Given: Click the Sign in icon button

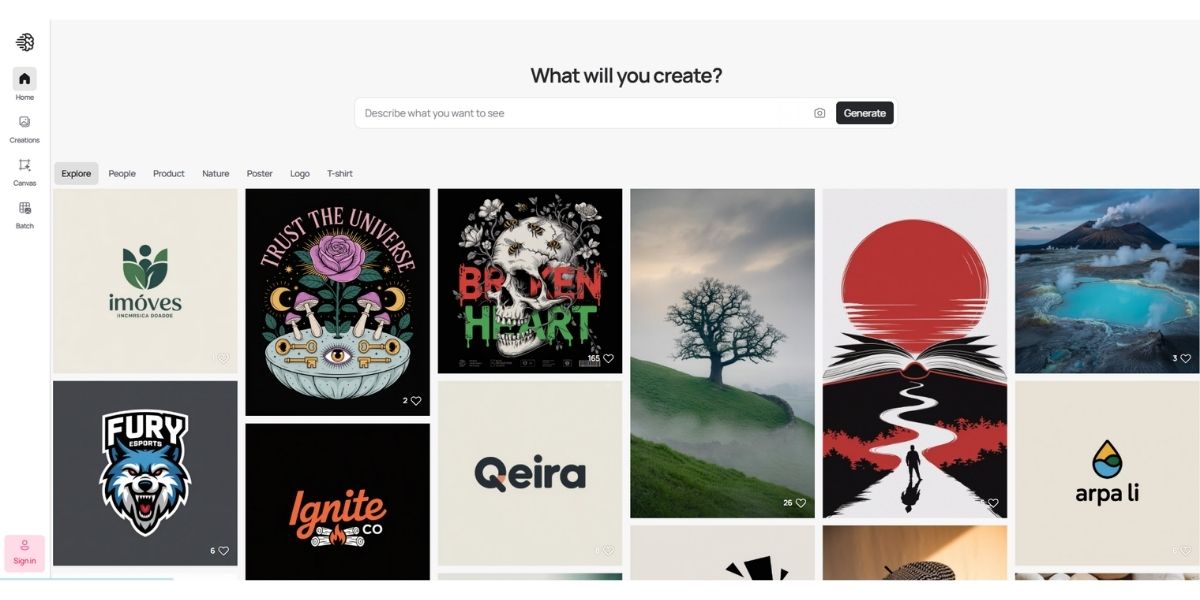Looking at the screenshot, I should point(25,553).
